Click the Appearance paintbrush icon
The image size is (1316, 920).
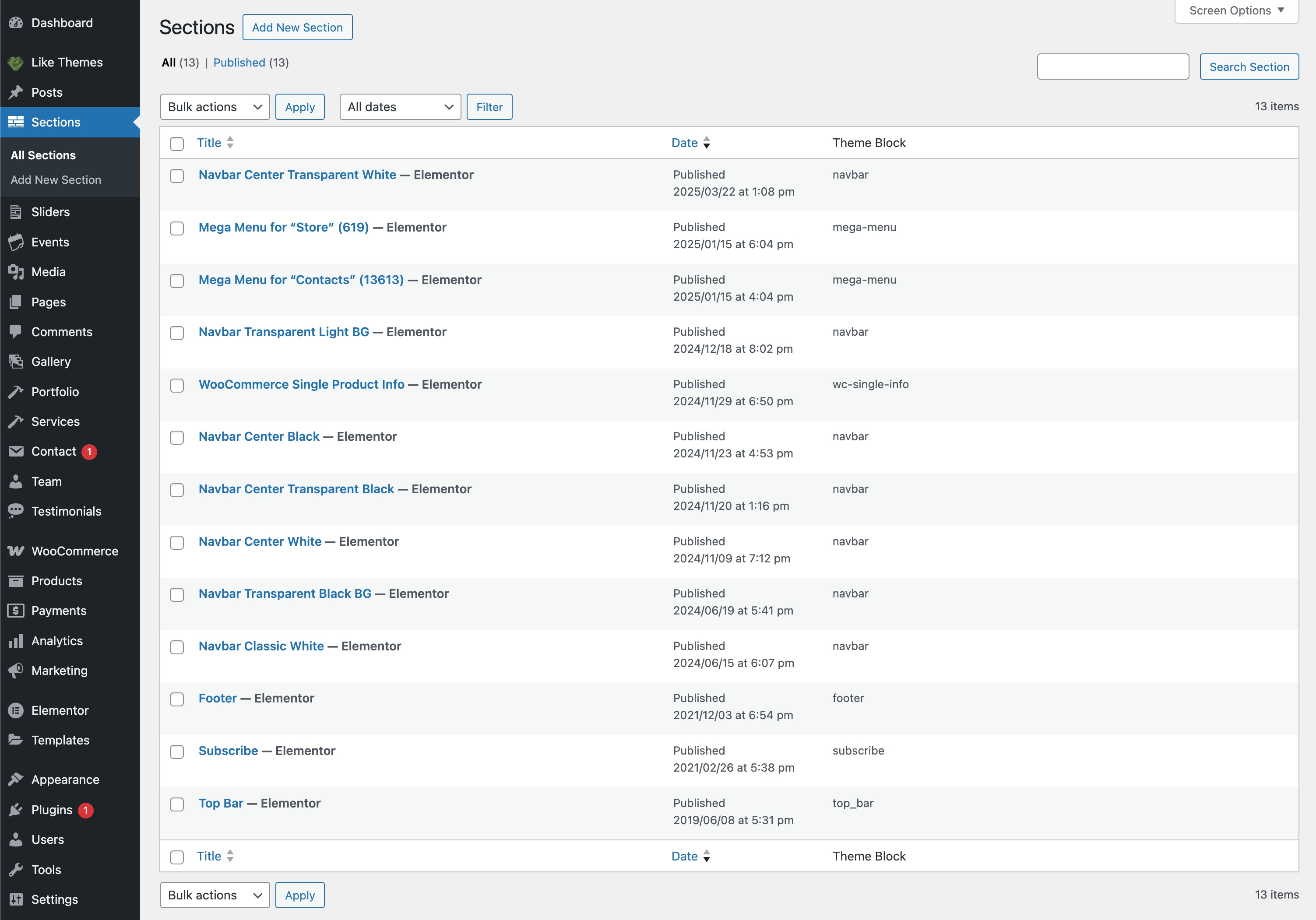16,780
